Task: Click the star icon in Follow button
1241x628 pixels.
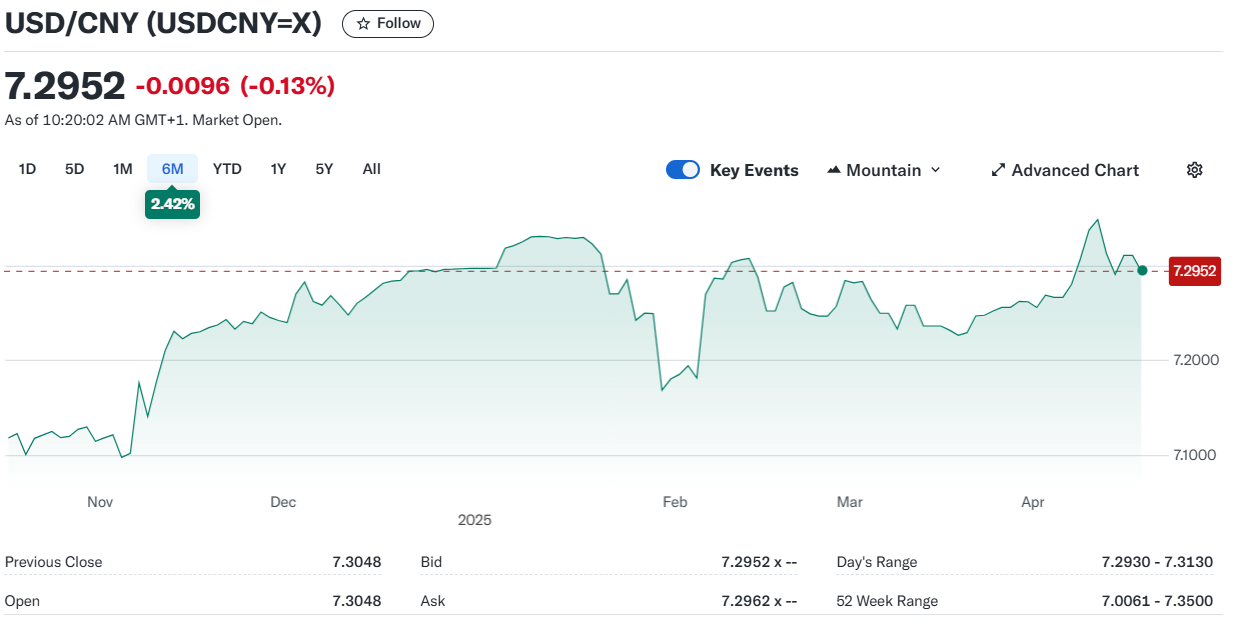Action: point(363,24)
